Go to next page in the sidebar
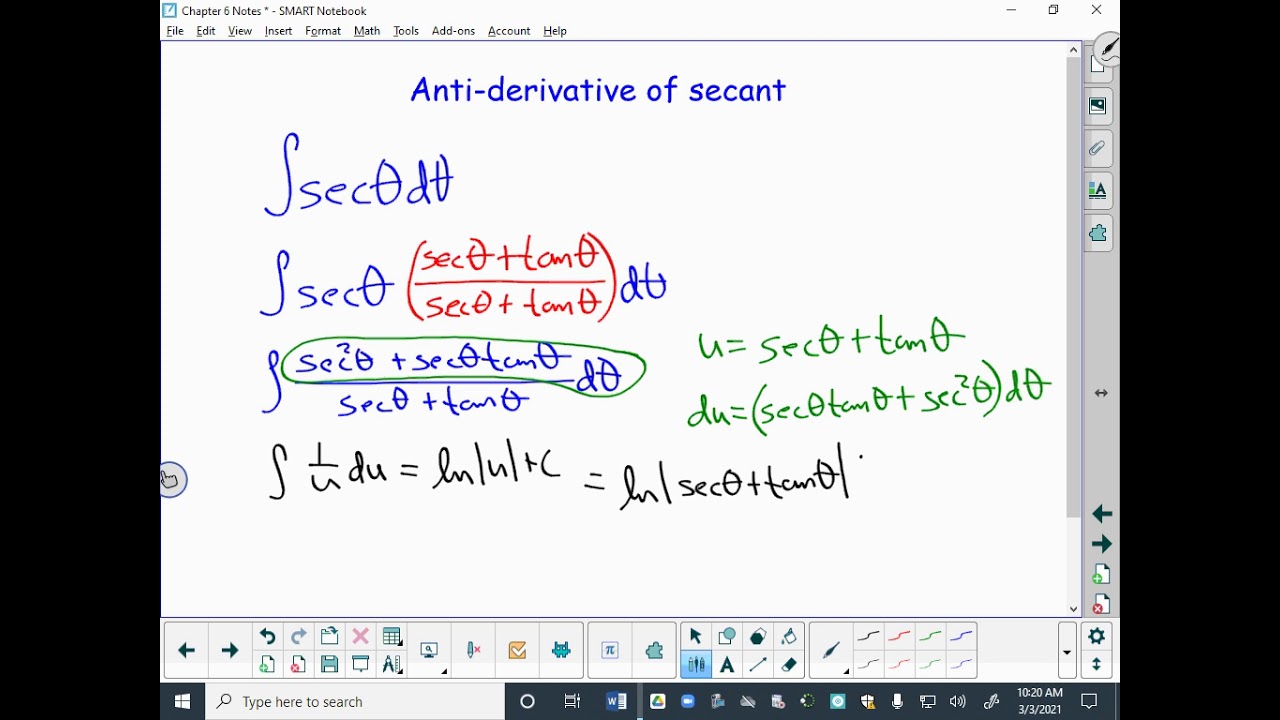The height and width of the screenshot is (720, 1280). pyautogui.click(x=1102, y=544)
